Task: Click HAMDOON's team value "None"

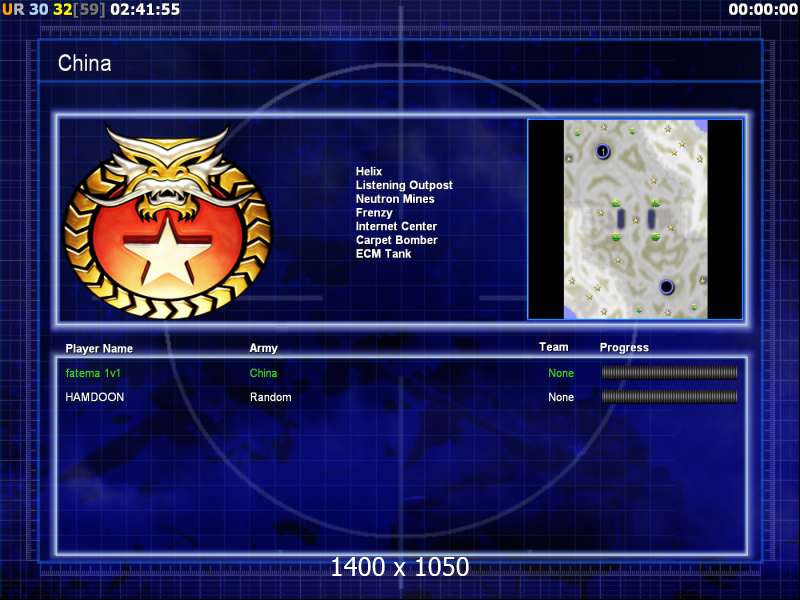Action: pos(561,397)
